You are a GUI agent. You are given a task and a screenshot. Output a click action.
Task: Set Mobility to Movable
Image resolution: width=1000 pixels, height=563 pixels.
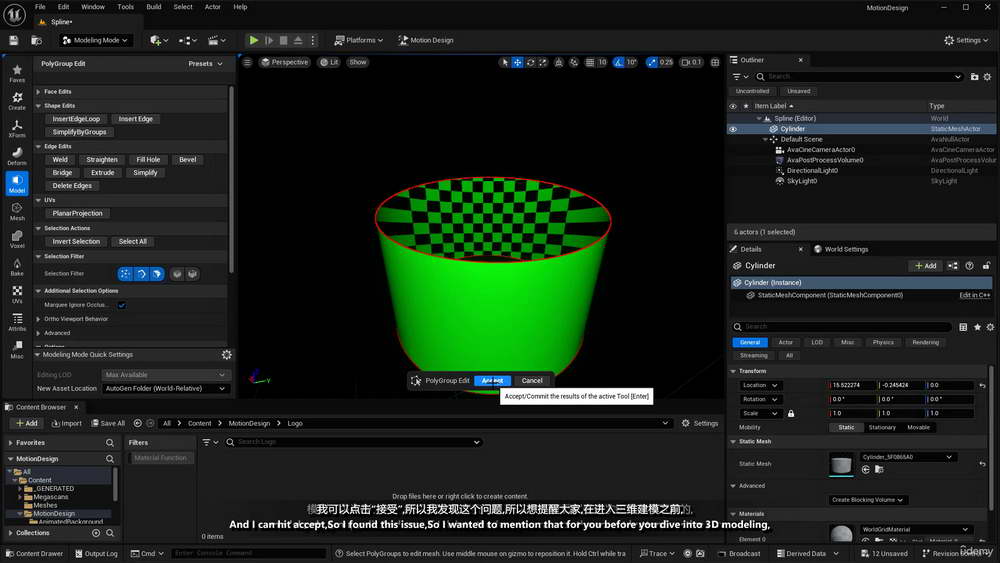(x=918, y=427)
